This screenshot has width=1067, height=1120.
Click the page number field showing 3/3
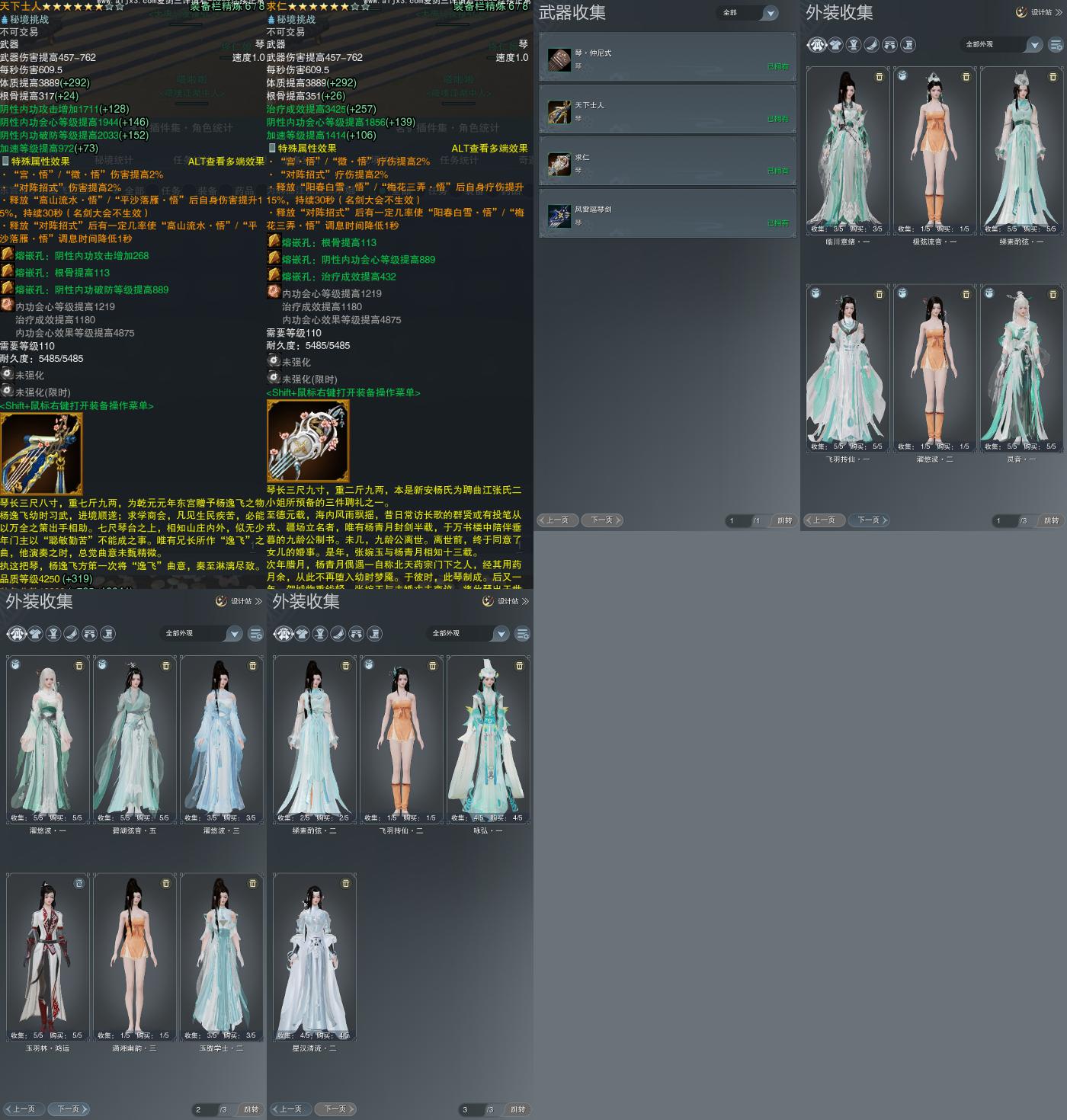coord(471,1110)
